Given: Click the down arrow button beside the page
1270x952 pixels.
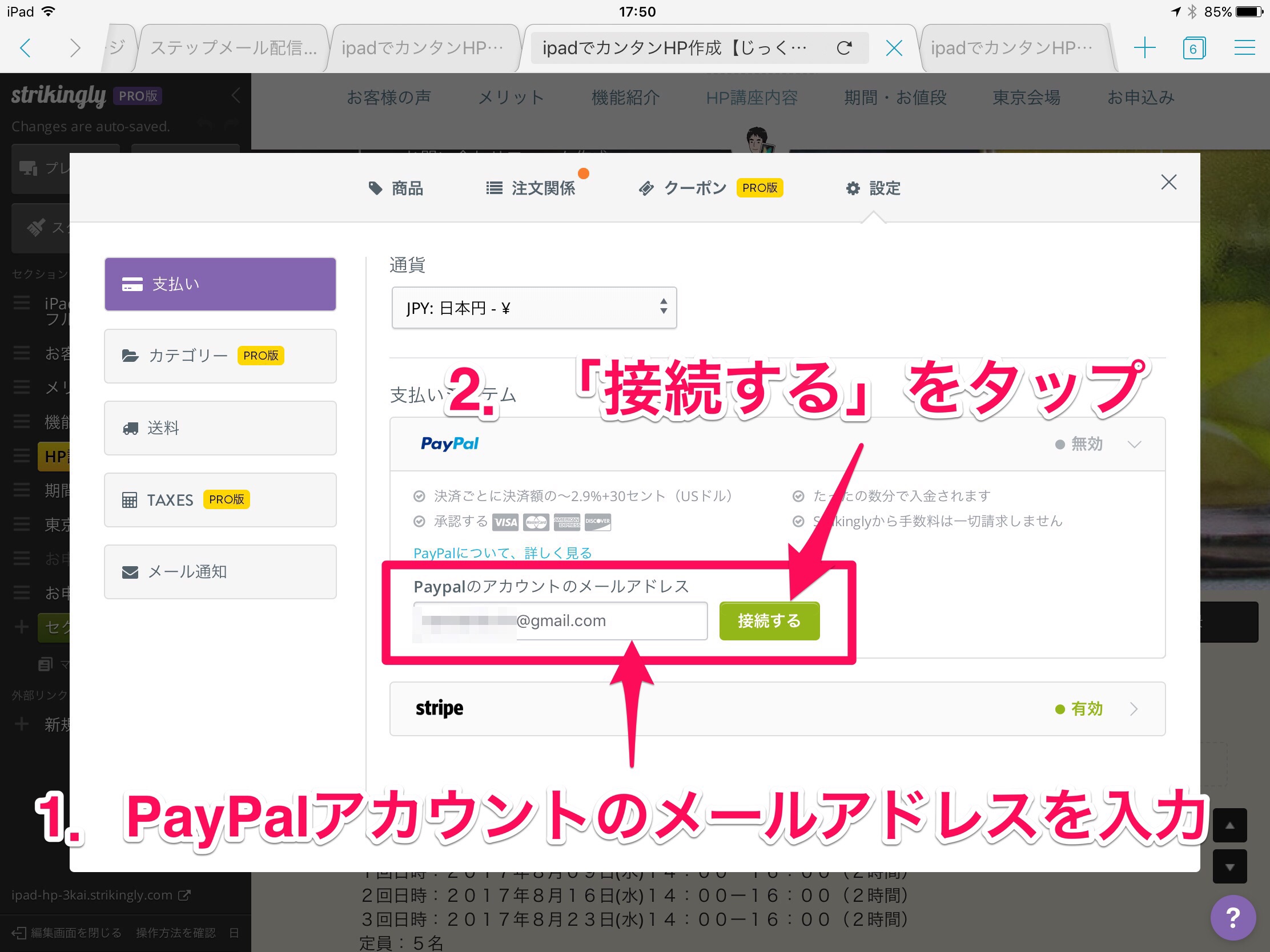Looking at the screenshot, I should [1230, 867].
